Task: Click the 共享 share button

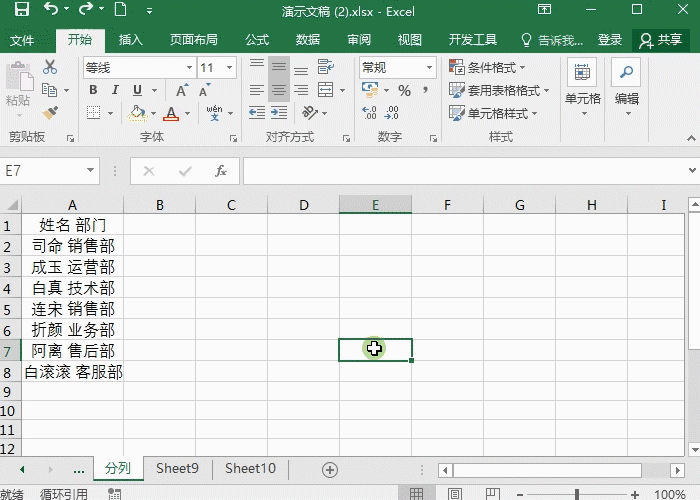Action: [660, 40]
